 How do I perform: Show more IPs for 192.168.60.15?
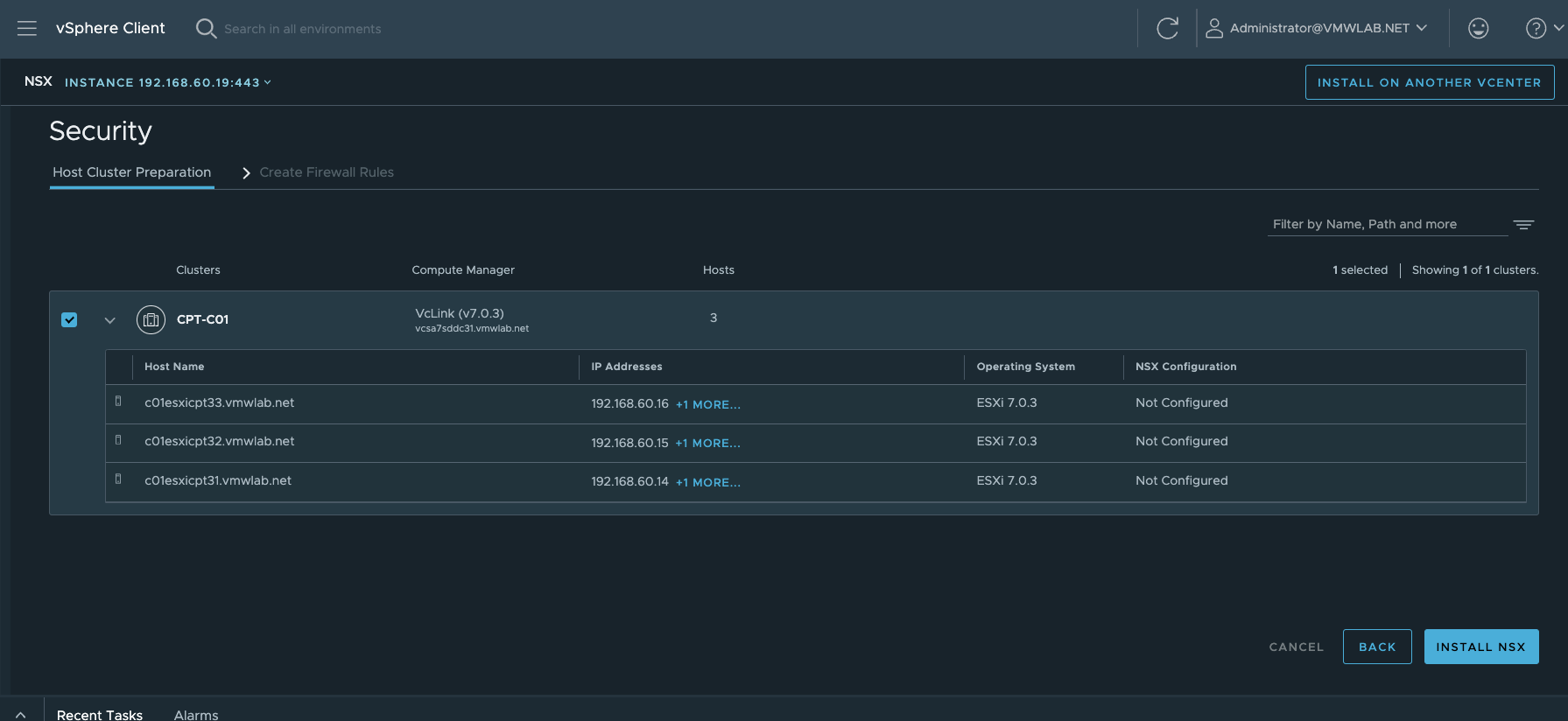point(708,444)
